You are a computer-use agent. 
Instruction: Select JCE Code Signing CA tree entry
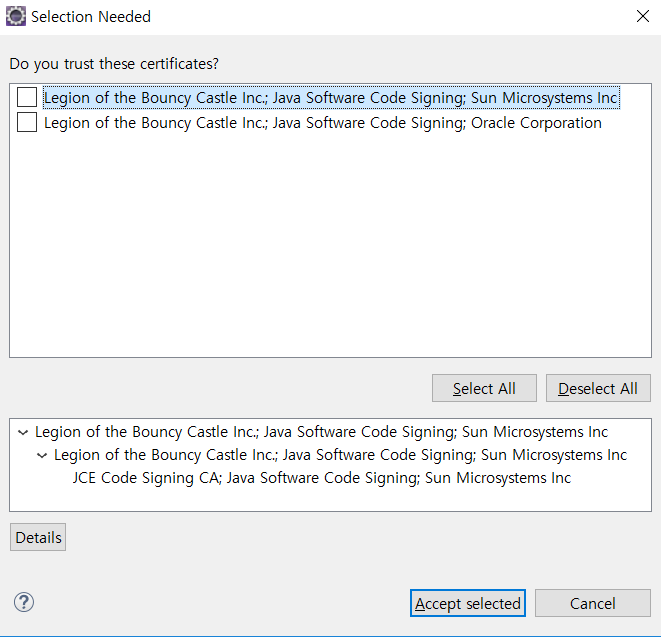(322, 478)
